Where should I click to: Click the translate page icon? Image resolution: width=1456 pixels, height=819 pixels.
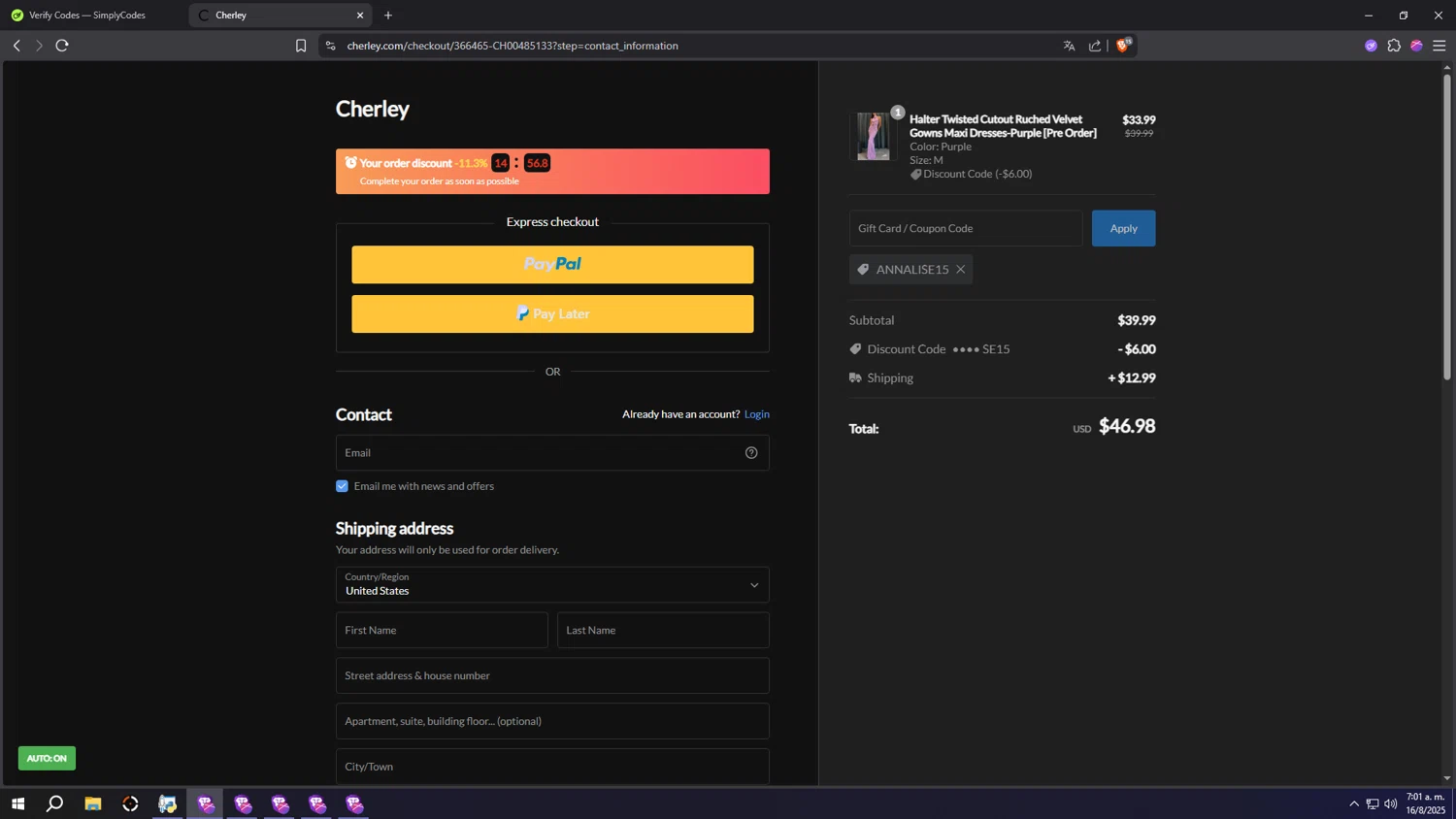point(1069,46)
